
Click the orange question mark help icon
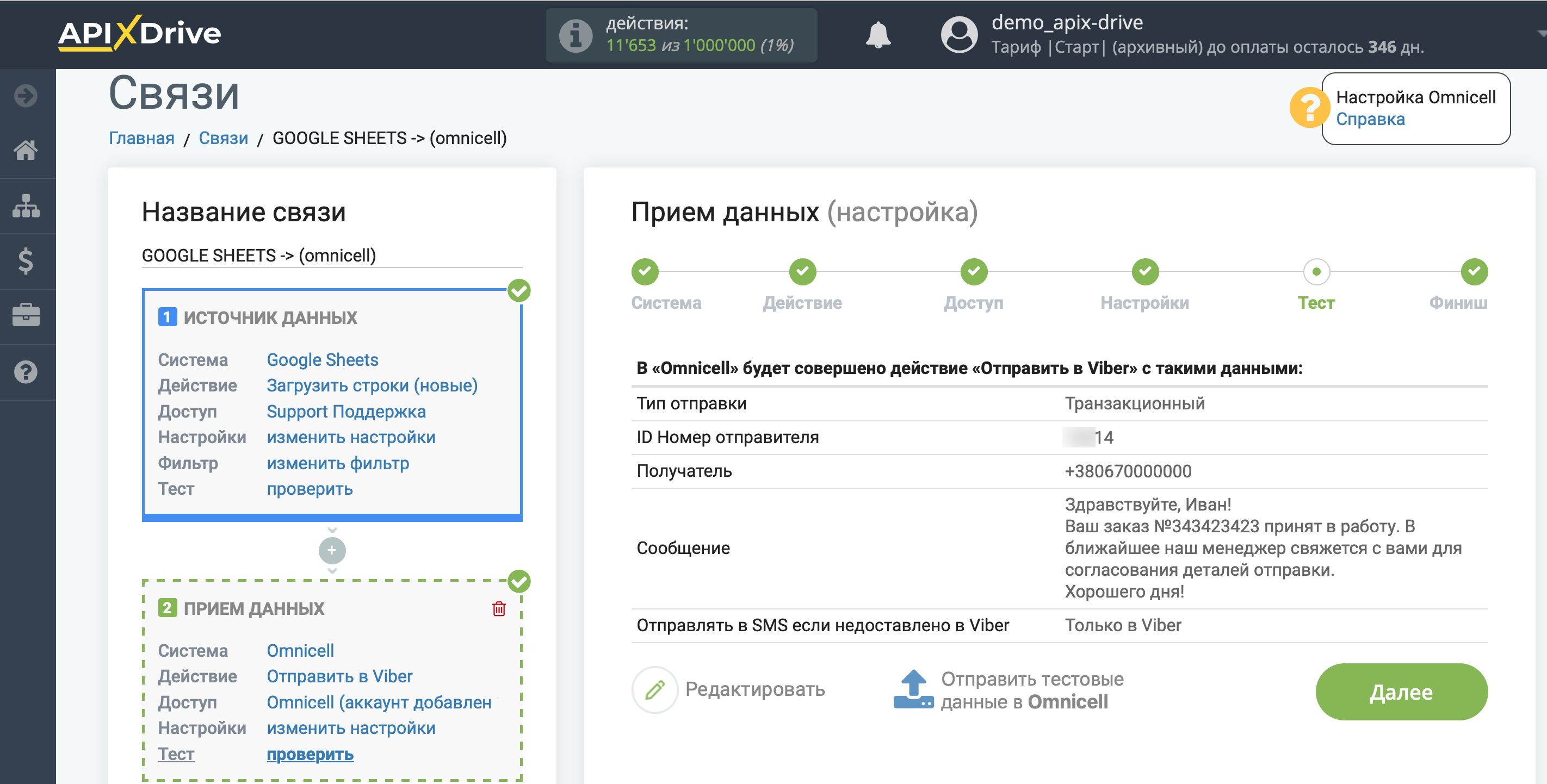coord(1309,108)
